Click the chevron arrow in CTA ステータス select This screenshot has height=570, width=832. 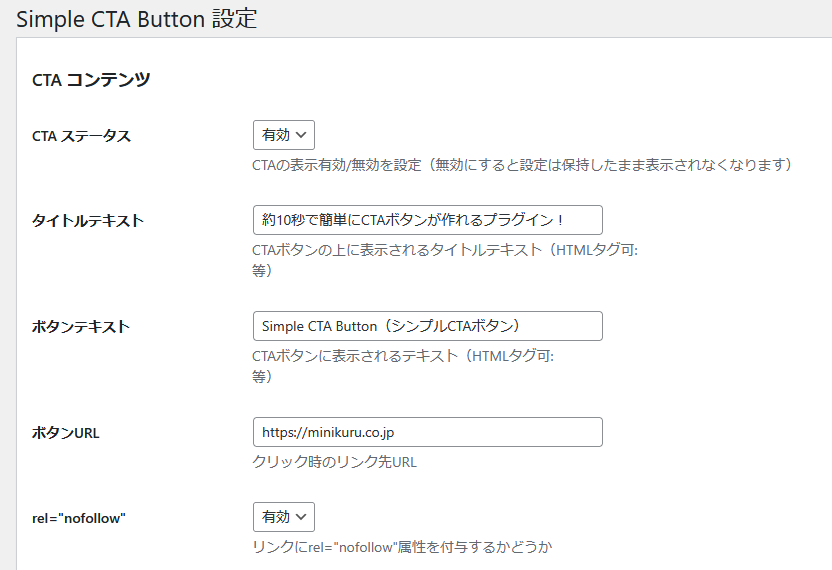point(301,135)
